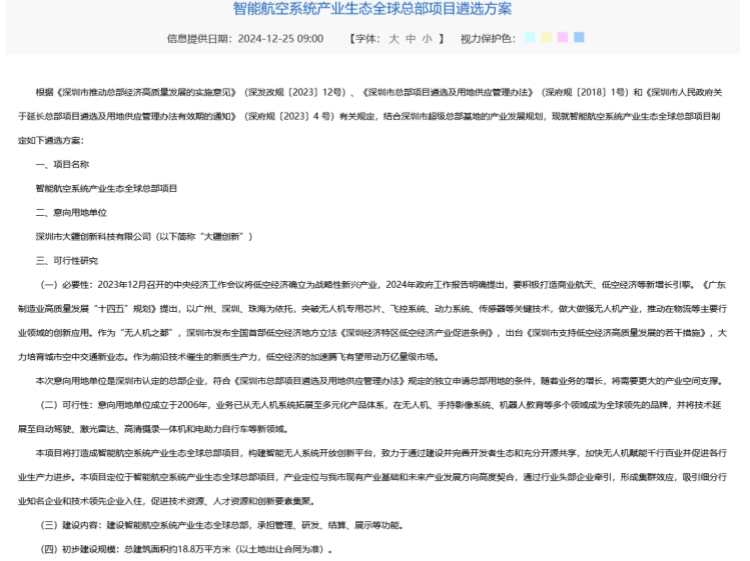Screen dimensions: 750x561
Task: Click the project name line 智能航空系统产业生态全球总部项目
Action: (106, 188)
